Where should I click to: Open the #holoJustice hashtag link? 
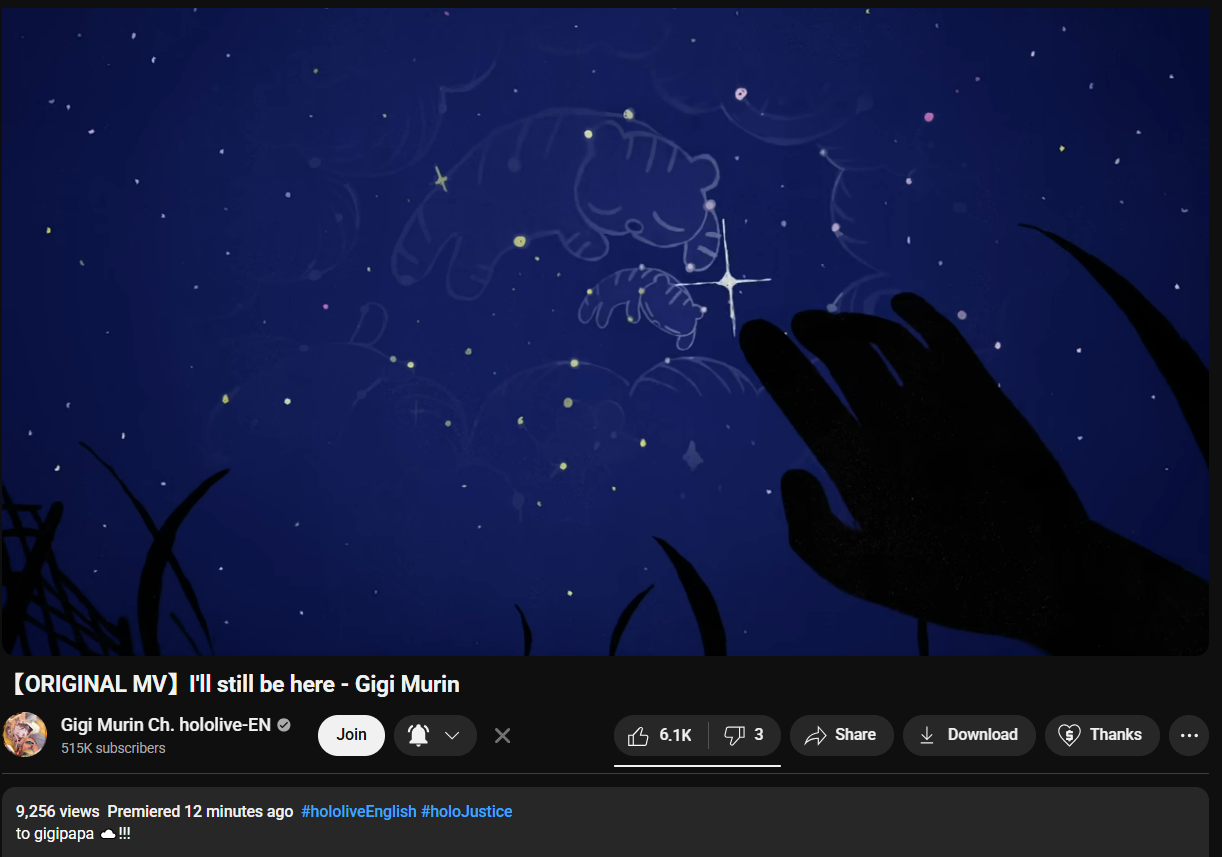pyautogui.click(x=467, y=811)
